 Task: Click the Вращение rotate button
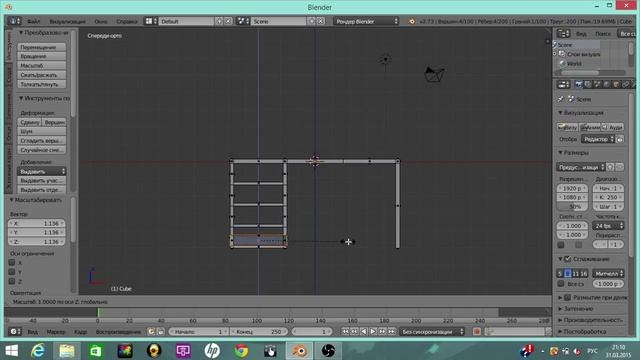[42, 56]
